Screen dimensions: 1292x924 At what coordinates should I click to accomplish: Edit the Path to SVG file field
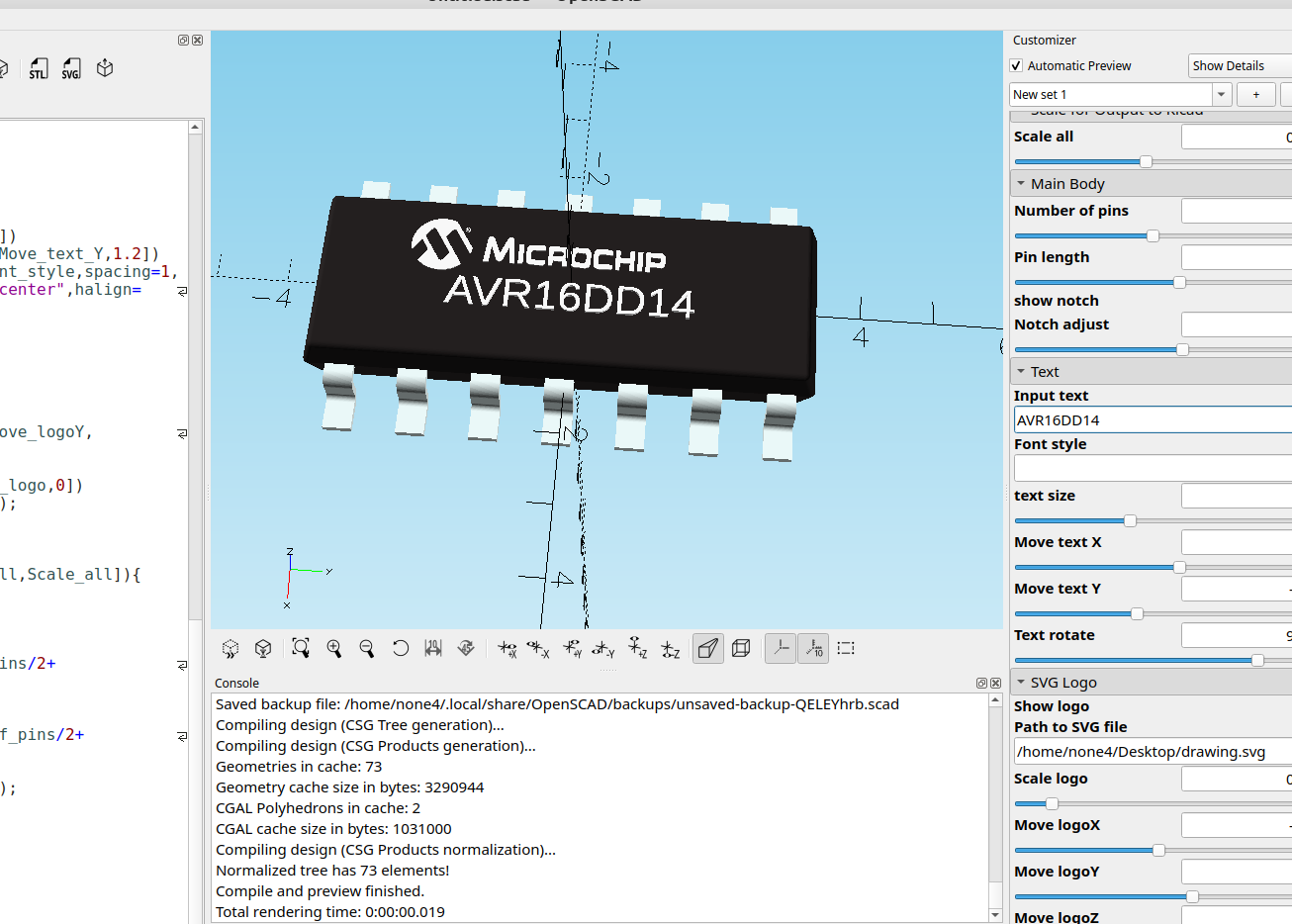click(x=1153, y=751)
